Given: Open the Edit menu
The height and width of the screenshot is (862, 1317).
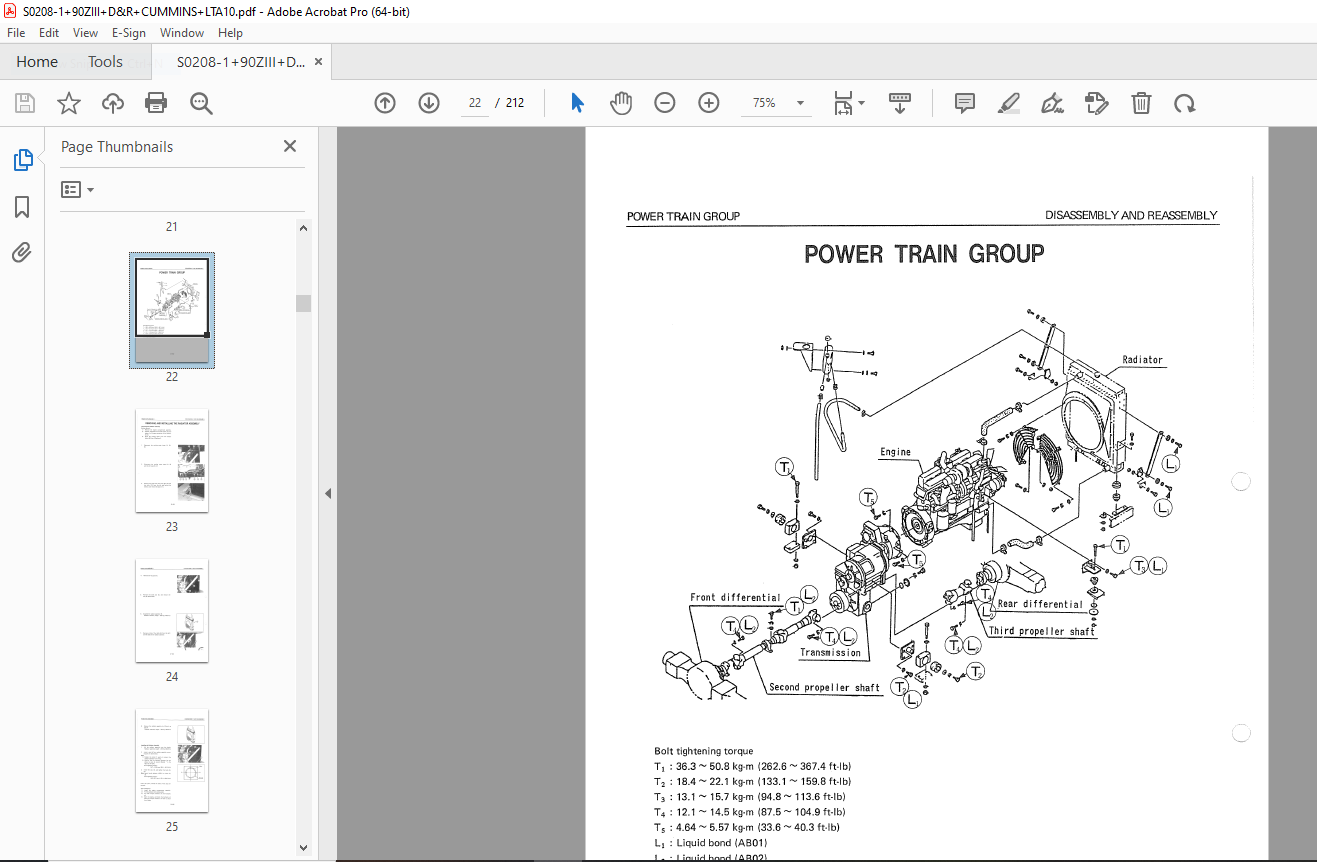Looking at the screenshot, I should coord(49,33).
